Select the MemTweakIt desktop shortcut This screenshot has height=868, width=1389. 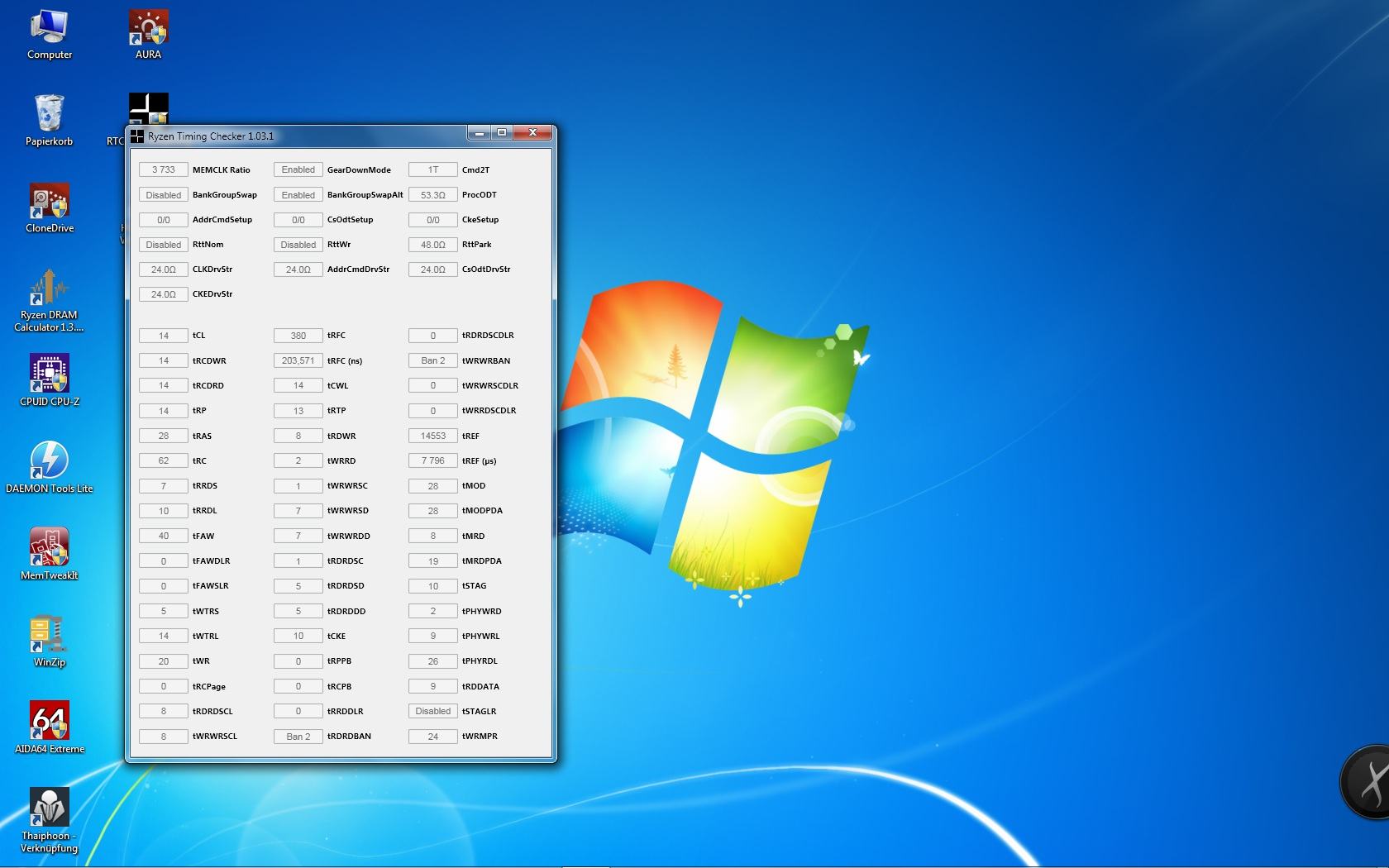tap(50, 555)
